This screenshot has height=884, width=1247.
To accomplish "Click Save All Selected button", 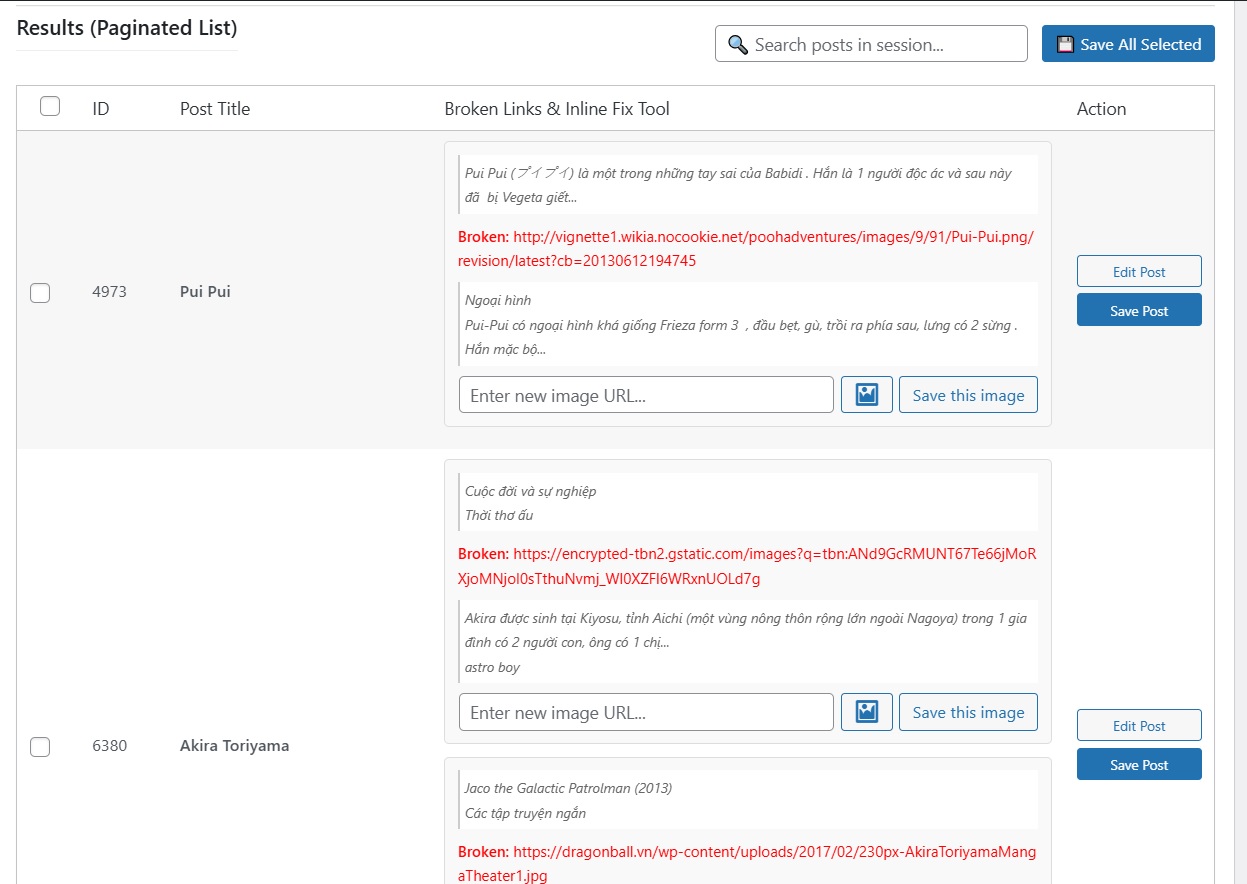I will 1128,44.
